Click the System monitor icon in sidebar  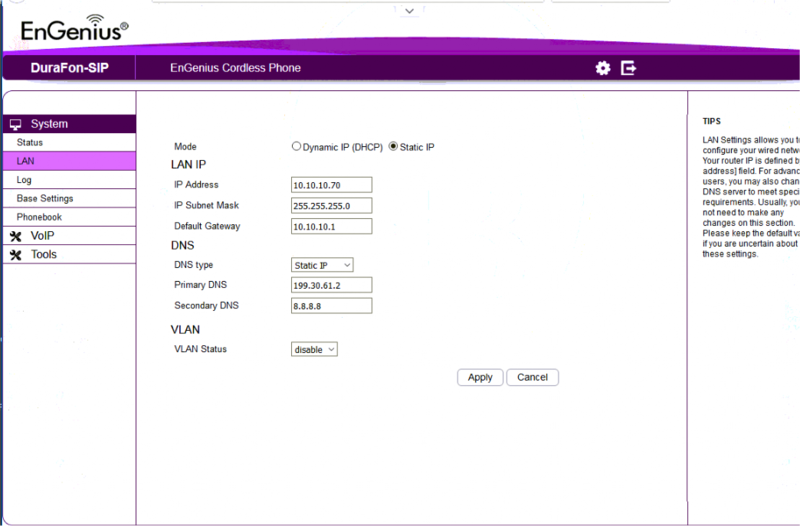coord(15,124)
